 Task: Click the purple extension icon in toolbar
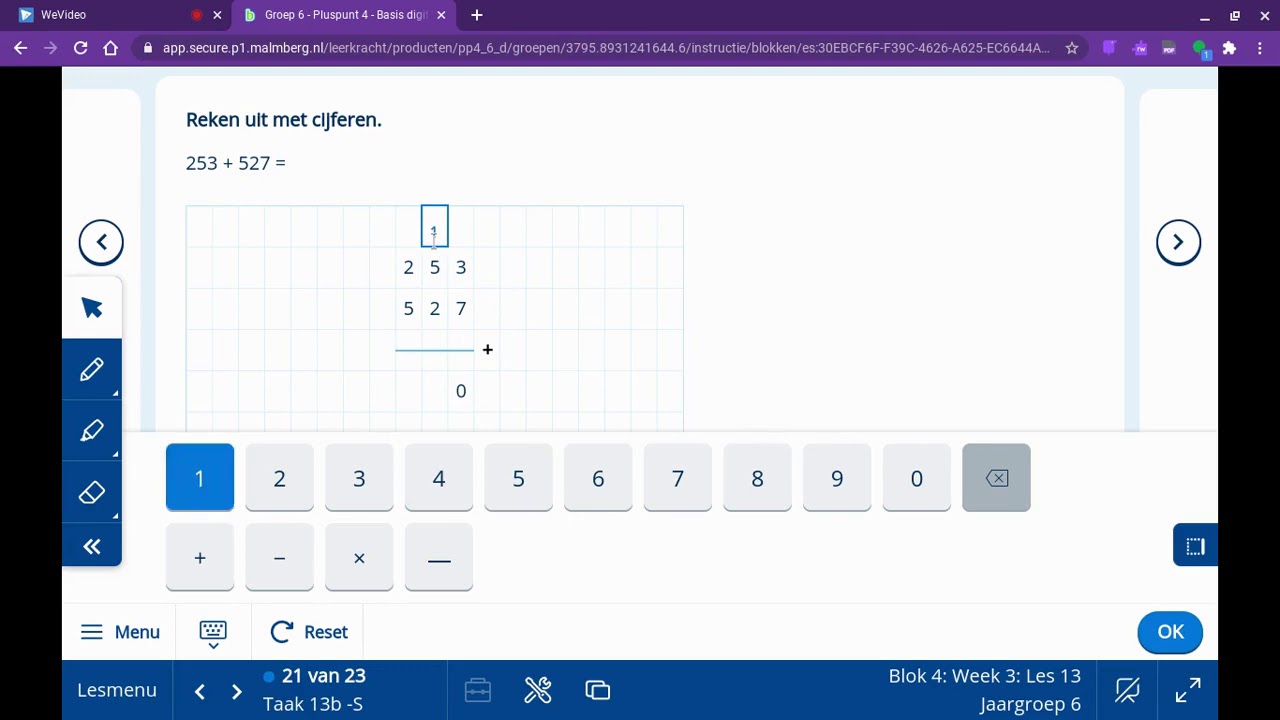click(1109, 47)
